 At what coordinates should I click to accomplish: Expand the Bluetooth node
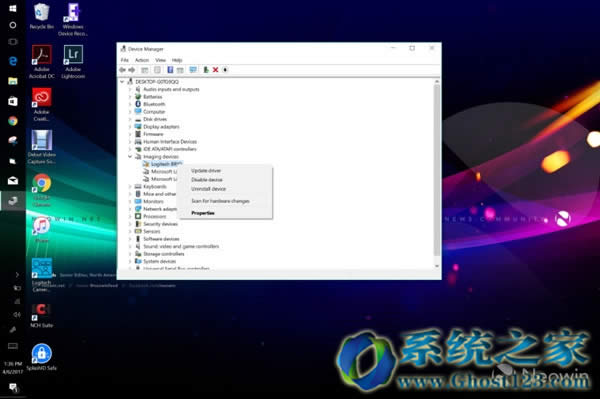pos(130,104)
